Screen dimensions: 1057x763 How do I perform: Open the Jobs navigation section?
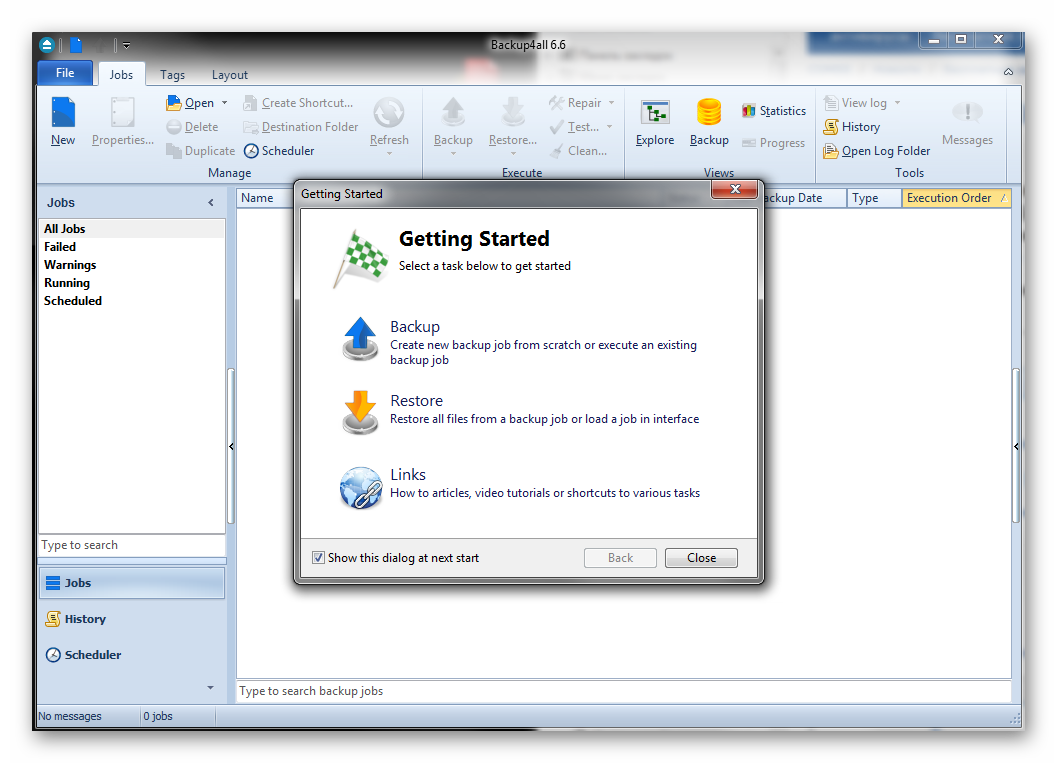[132, 583]
